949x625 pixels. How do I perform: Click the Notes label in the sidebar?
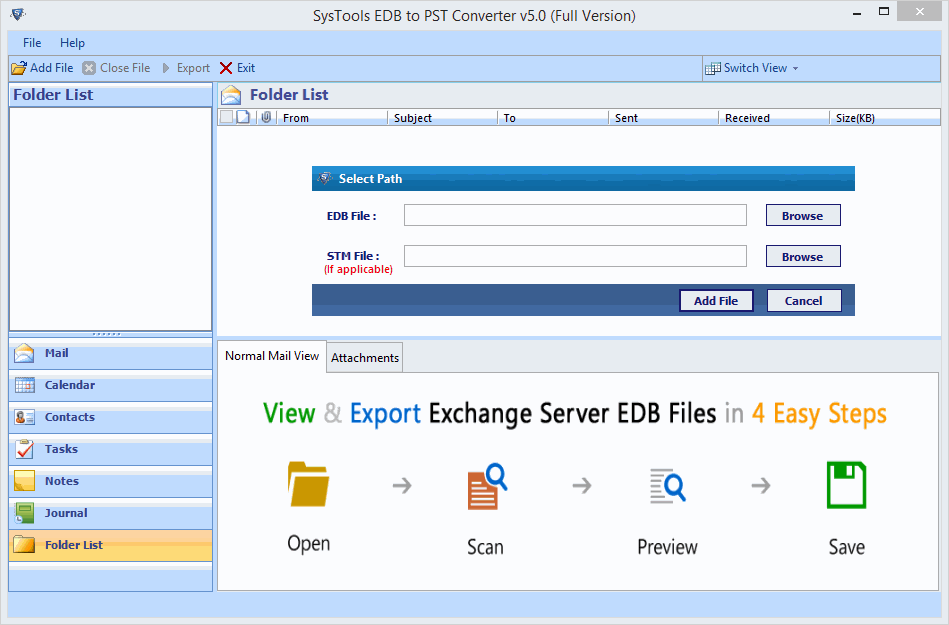click(x=62, y=482)
